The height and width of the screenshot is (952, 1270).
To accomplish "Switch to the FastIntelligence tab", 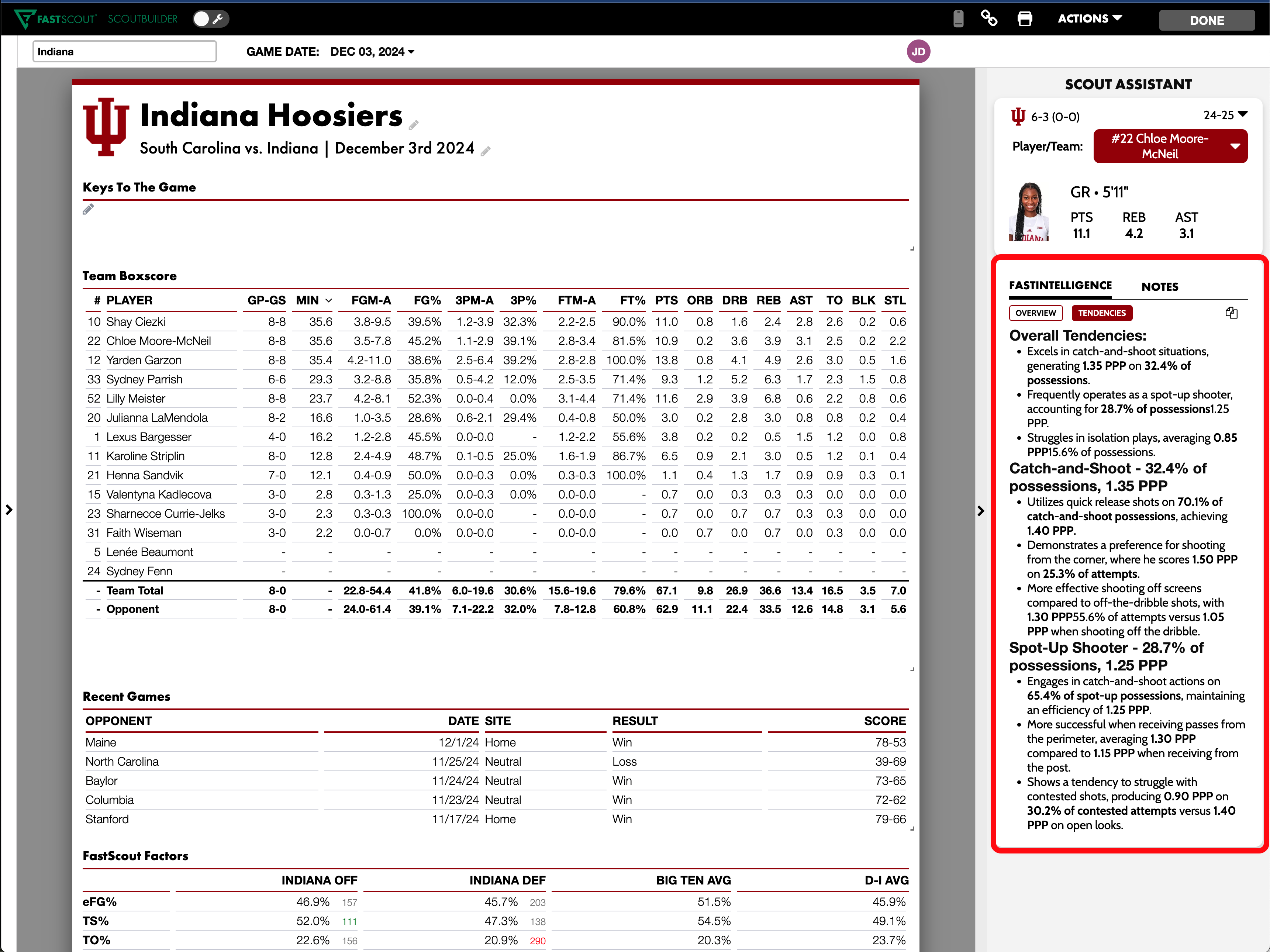I will click(x=1060, y=285).
